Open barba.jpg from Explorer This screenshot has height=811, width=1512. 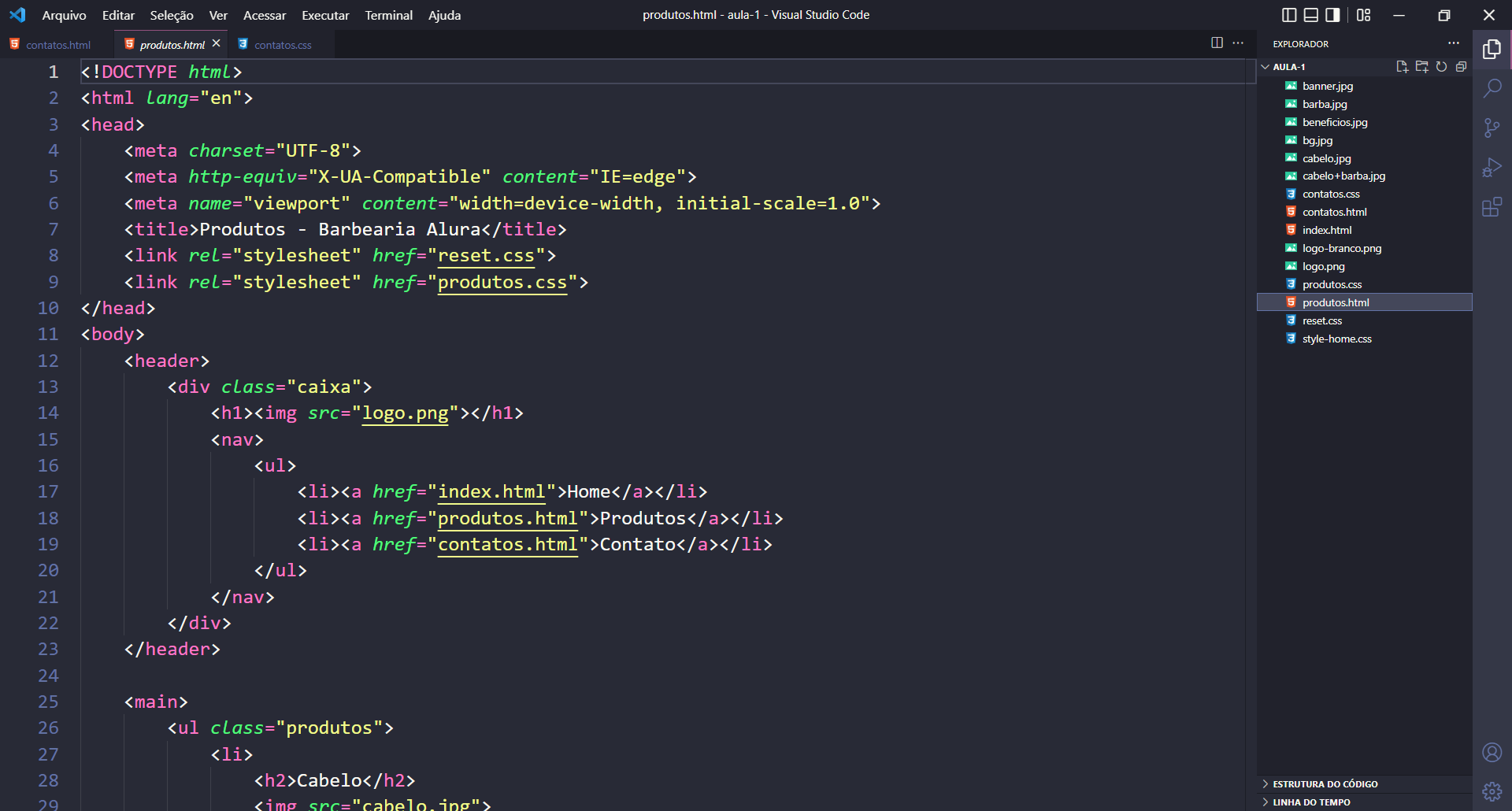(x=1365, y=104)
